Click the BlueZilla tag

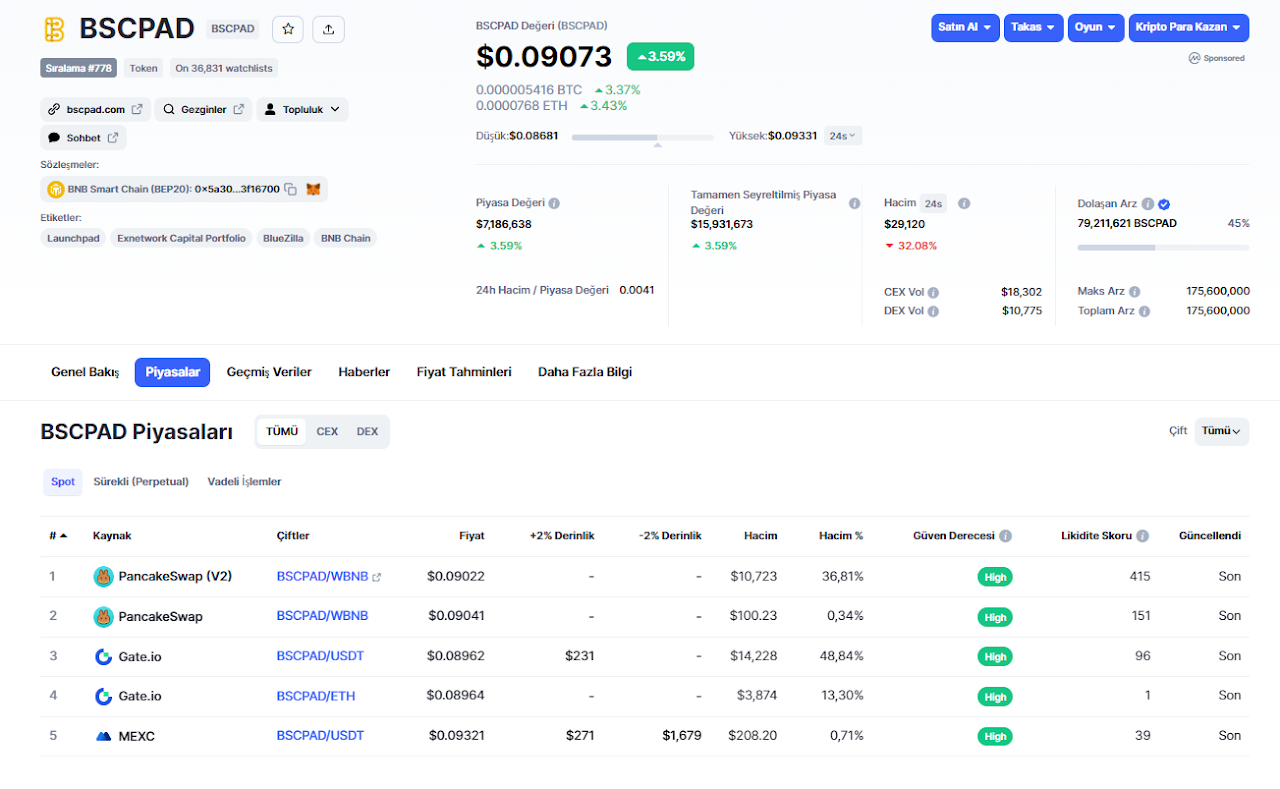tap(283, 238)
